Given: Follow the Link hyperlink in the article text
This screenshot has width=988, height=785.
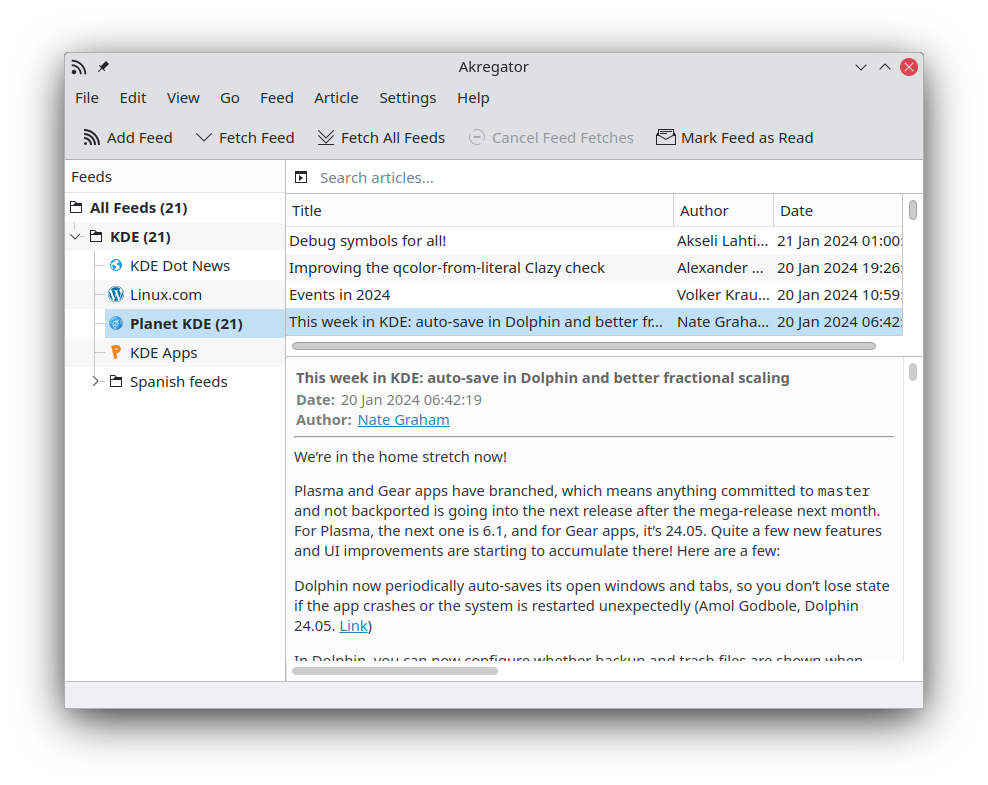Looking at the screenshot, I should pyautogui.click(x=353, y=626).
